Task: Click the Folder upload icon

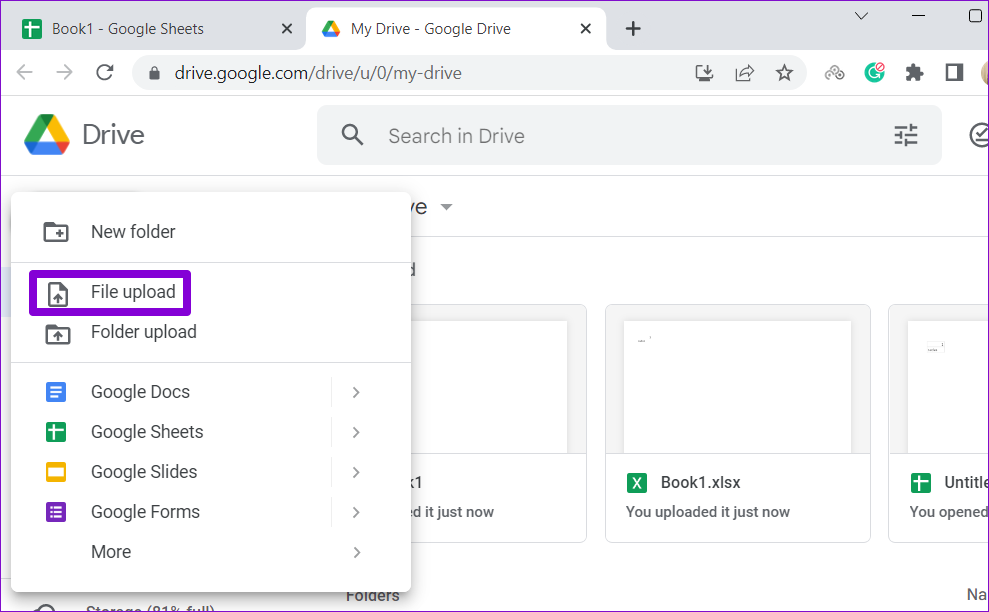Action: 57,334
